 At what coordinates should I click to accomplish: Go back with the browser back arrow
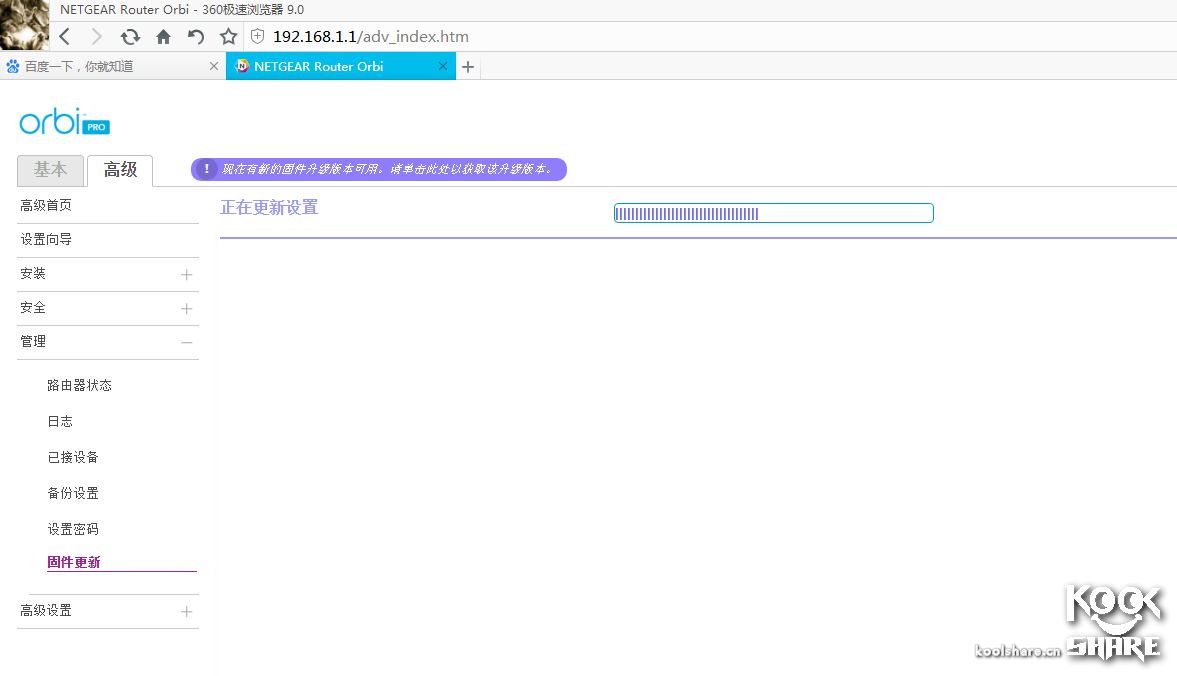tap(65, 36)
